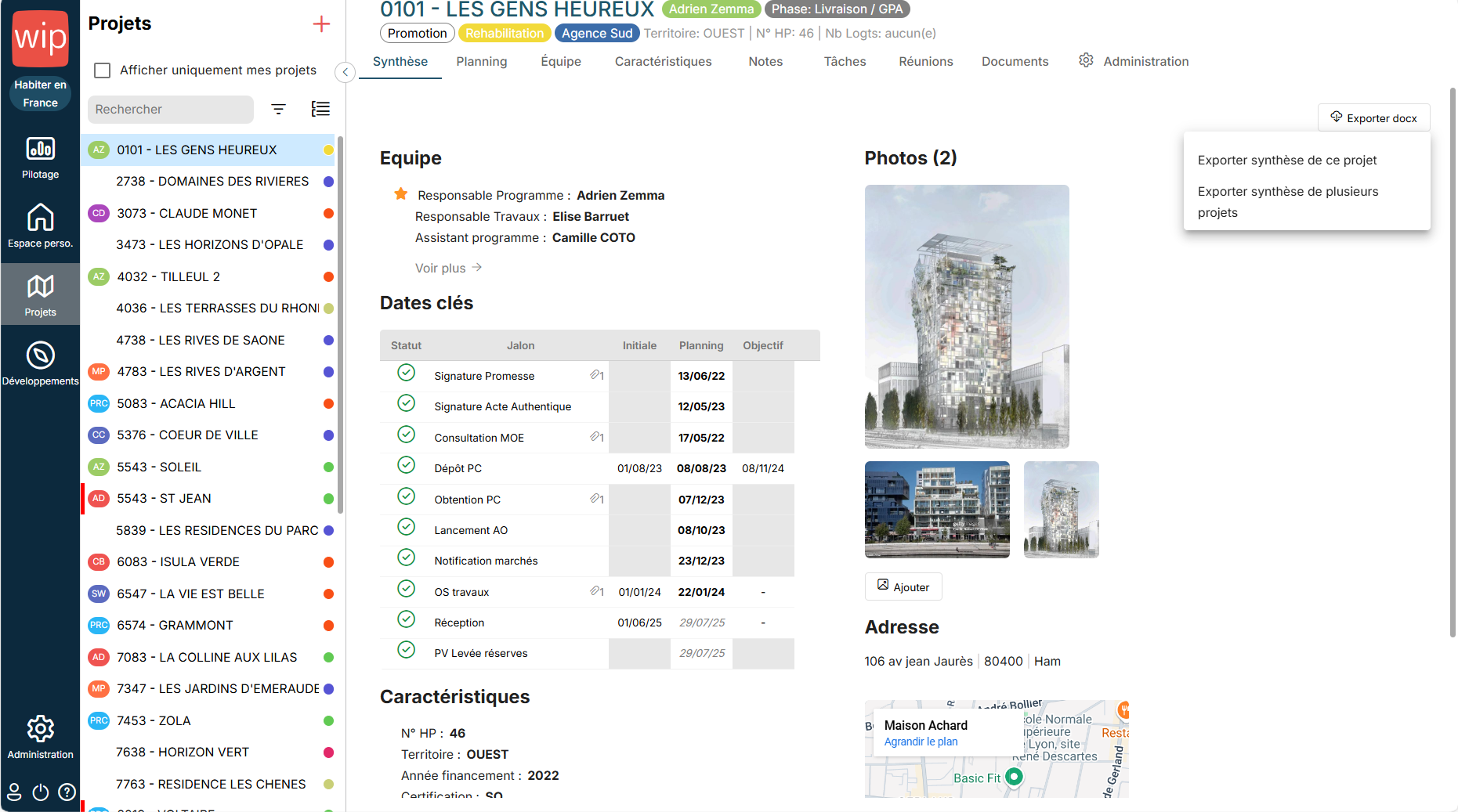Click status check icon for PV Levée réserves
Viewport: 1458px width, 812px height.
406,650
